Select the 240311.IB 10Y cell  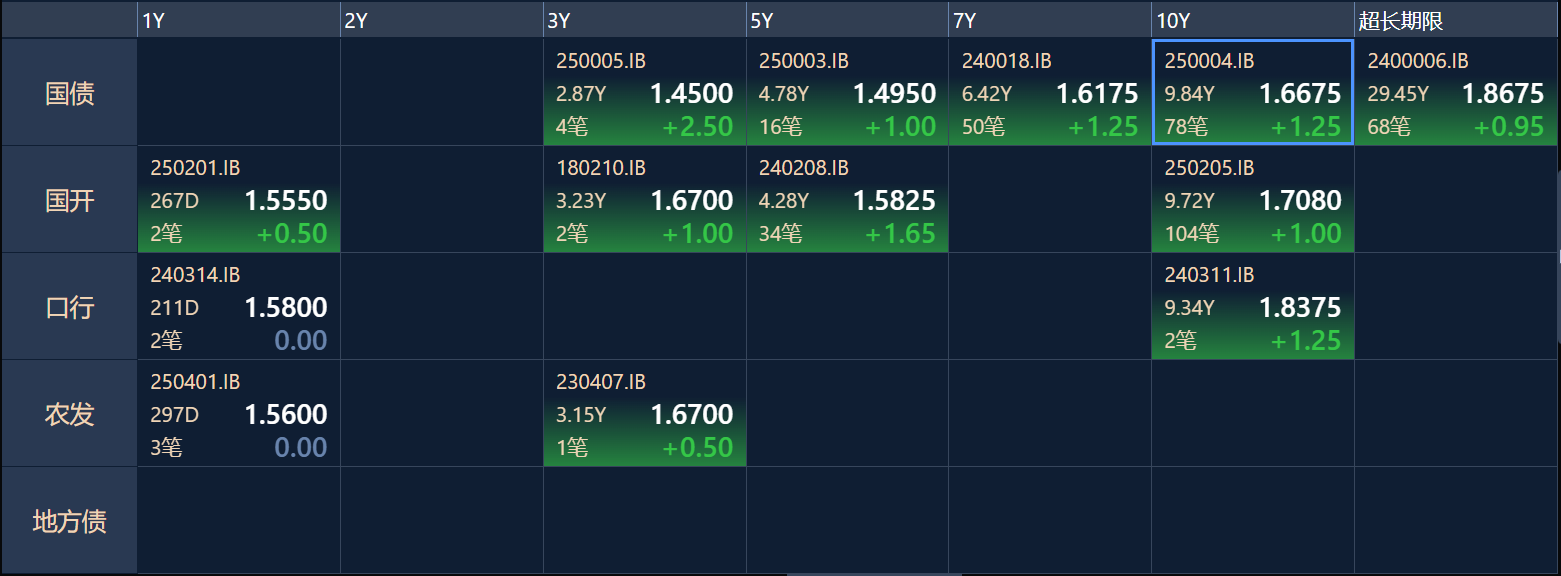pyautogui.click(x=1252, y=307)
